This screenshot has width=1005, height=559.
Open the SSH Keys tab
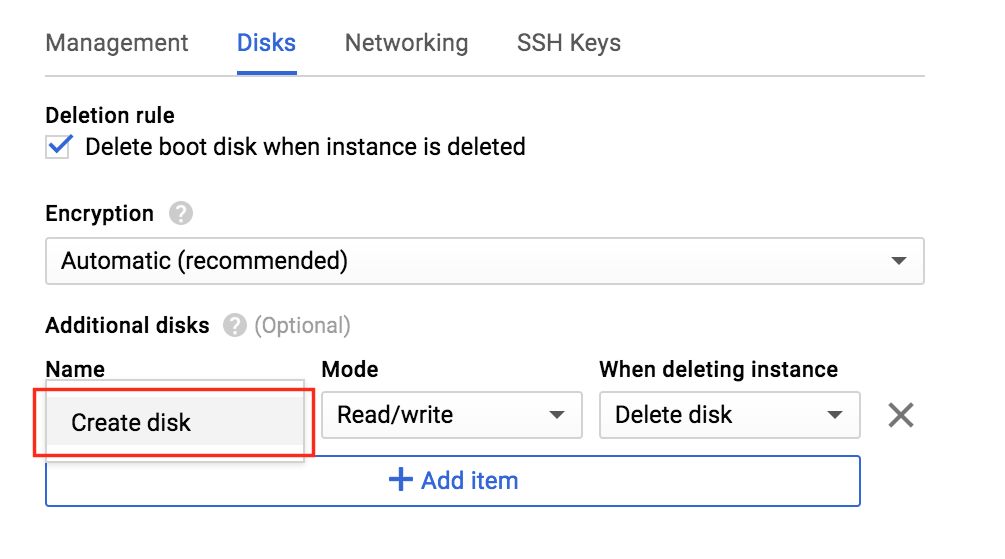pos(569,43)
